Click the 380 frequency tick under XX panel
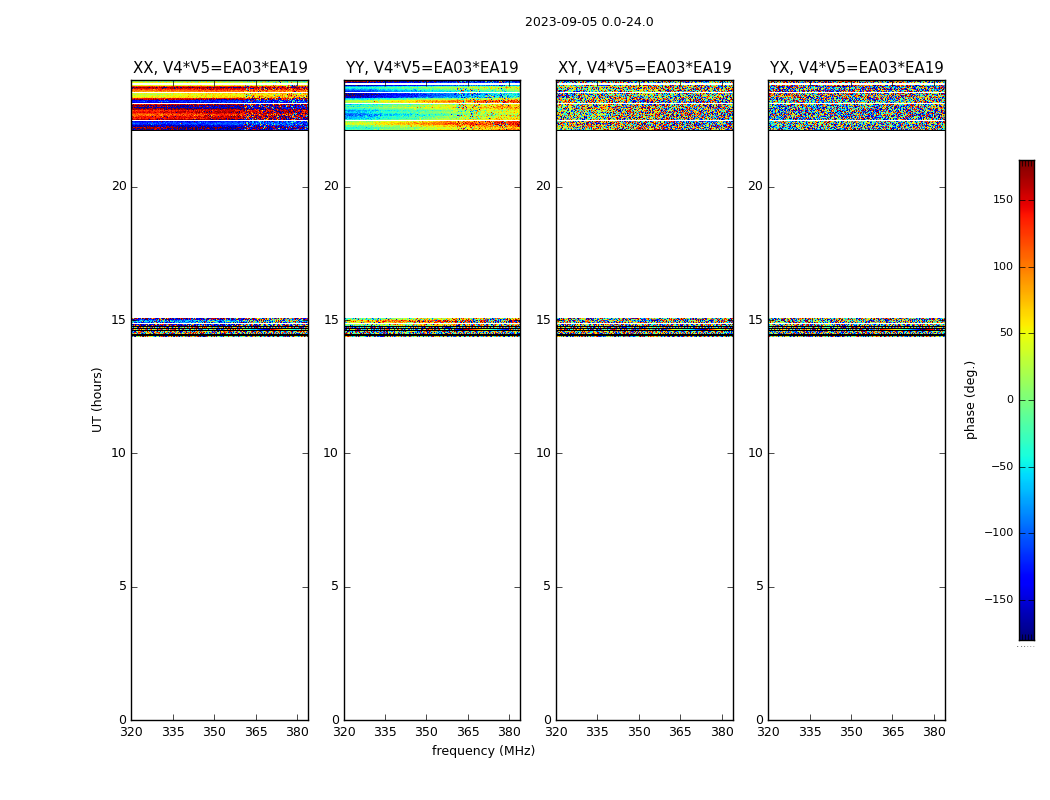1050x800 pixels. tap(297, 732)
